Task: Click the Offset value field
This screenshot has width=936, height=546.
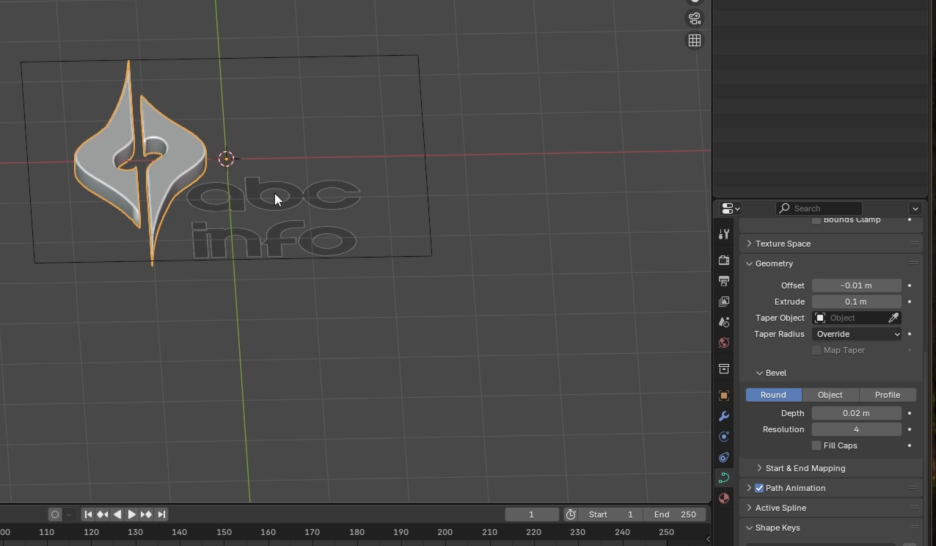Action: pyautogui.click(x=857, y=286)
